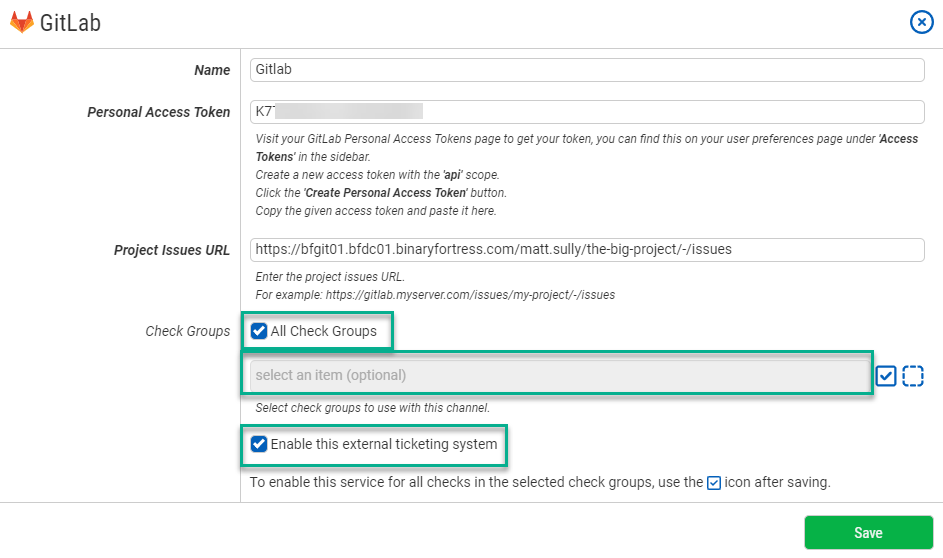Close the GitLab dialog with the X icon
Screen dimensions: 943x558
coord(921,22)
